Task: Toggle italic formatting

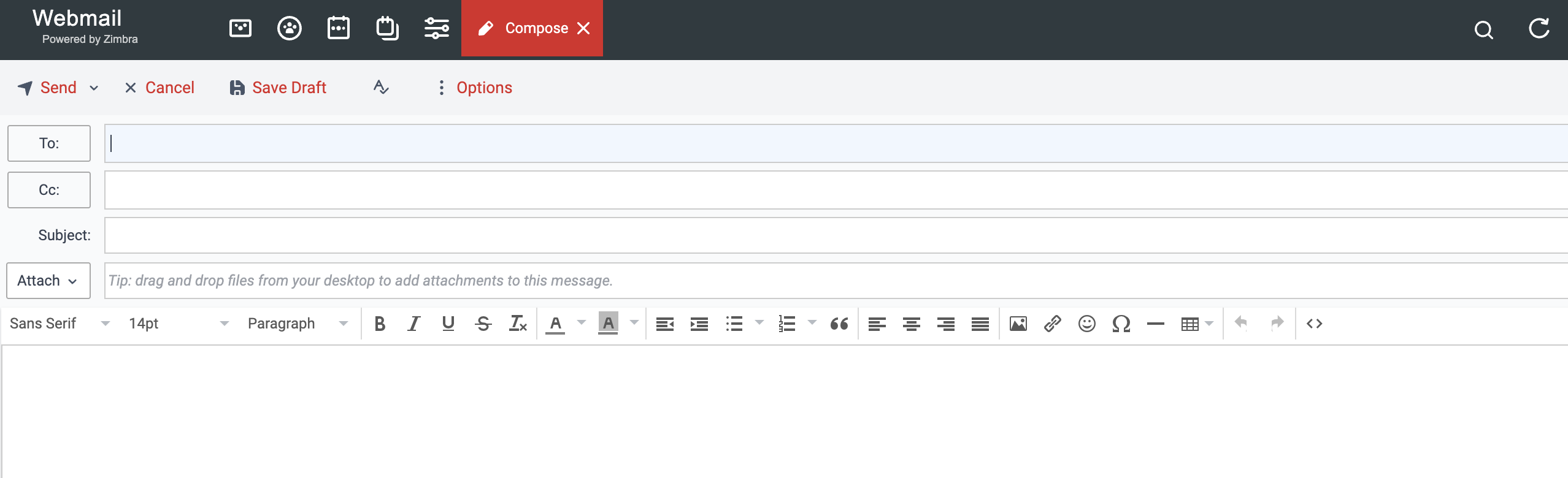Action: click(414, 324)
